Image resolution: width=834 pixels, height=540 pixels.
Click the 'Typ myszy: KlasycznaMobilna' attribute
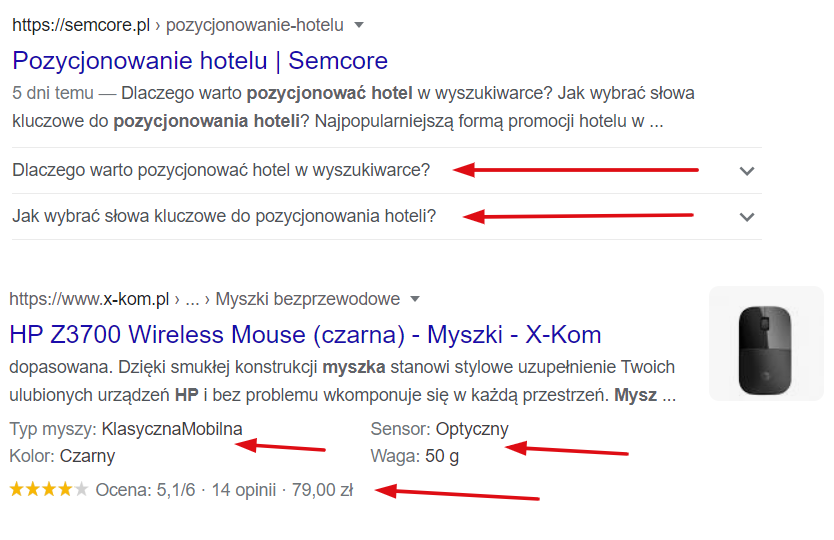click(126, 430)
